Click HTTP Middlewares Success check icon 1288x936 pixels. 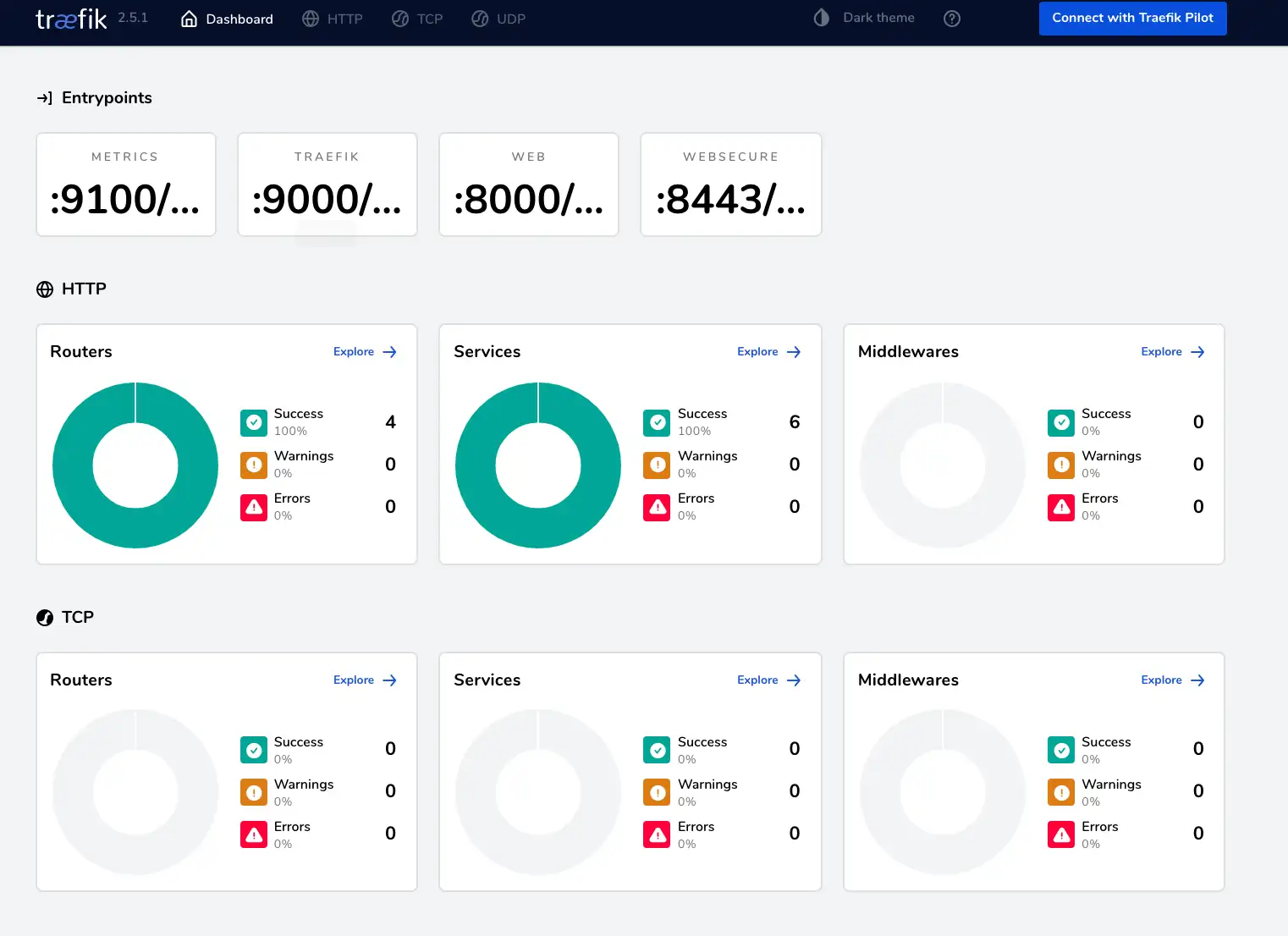pyautogui.click(x=1061, y=422)
